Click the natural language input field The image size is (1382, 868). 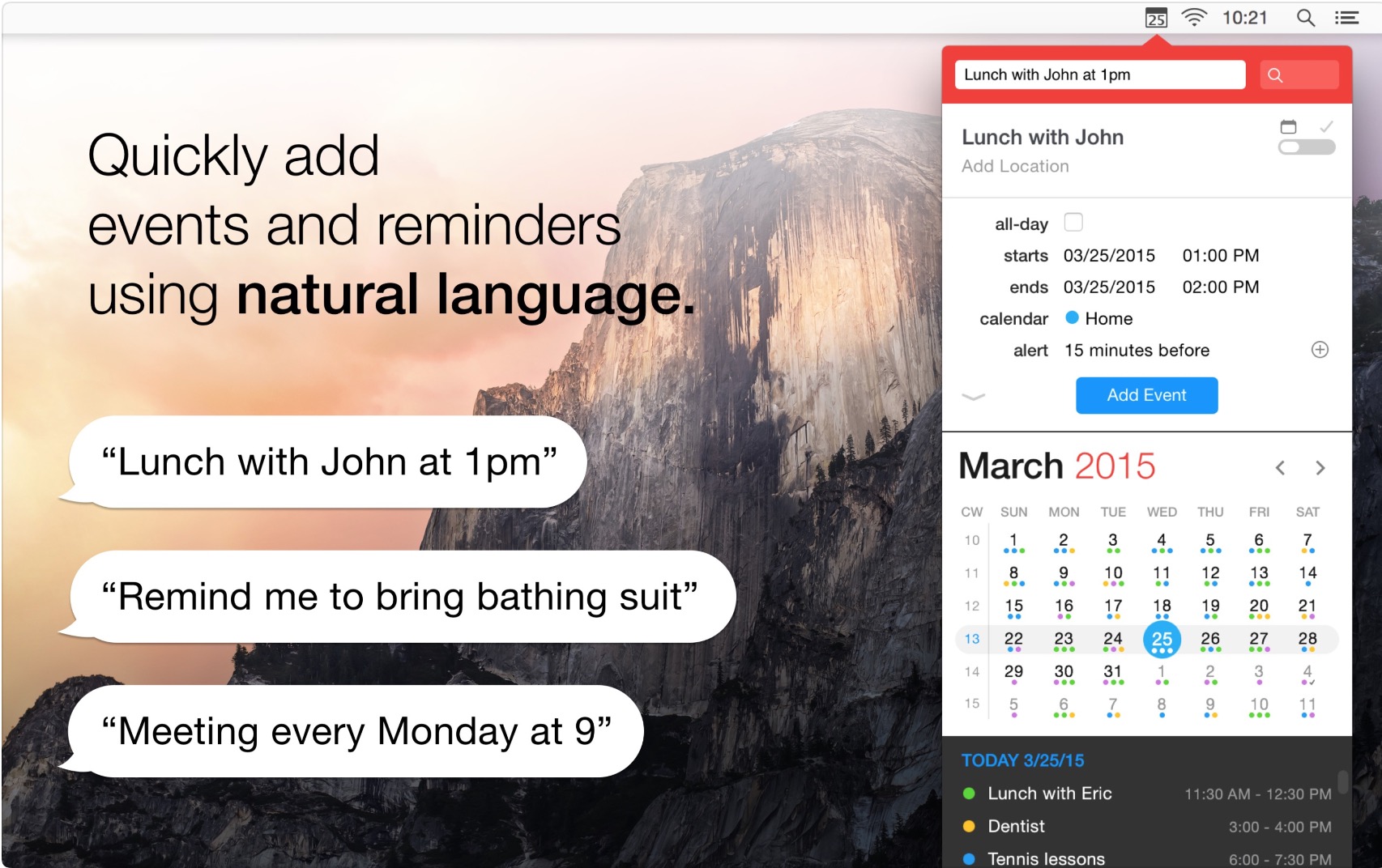[x=1100, y=74]
